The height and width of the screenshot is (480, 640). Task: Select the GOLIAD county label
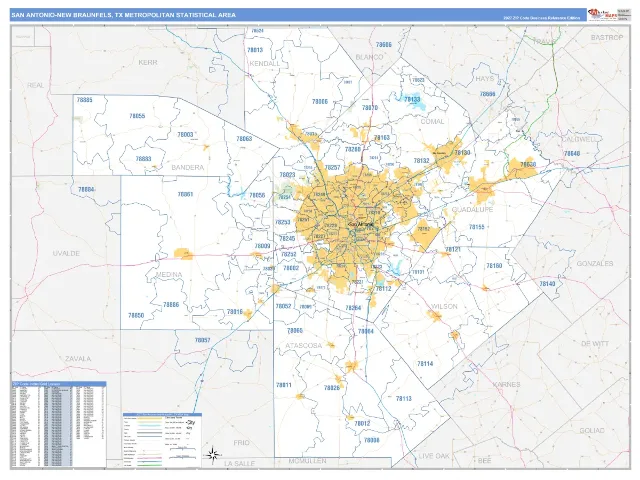coord(592,431)
